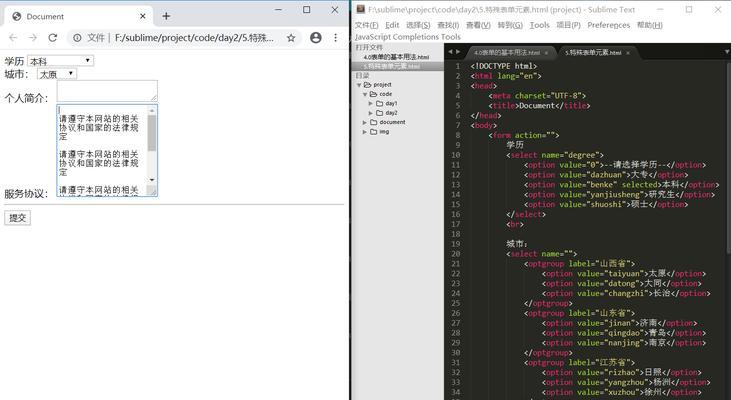Open Sublime 选择(S) menu

(418, 25)
